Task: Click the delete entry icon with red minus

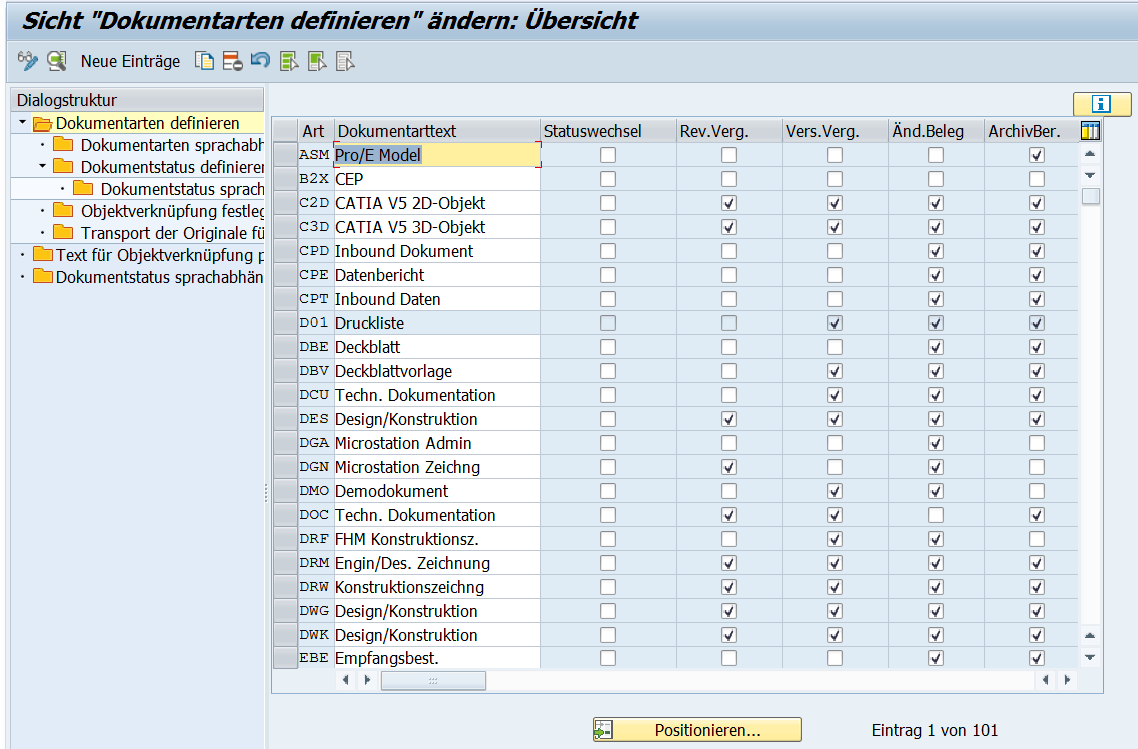Action: pos(232,61)
